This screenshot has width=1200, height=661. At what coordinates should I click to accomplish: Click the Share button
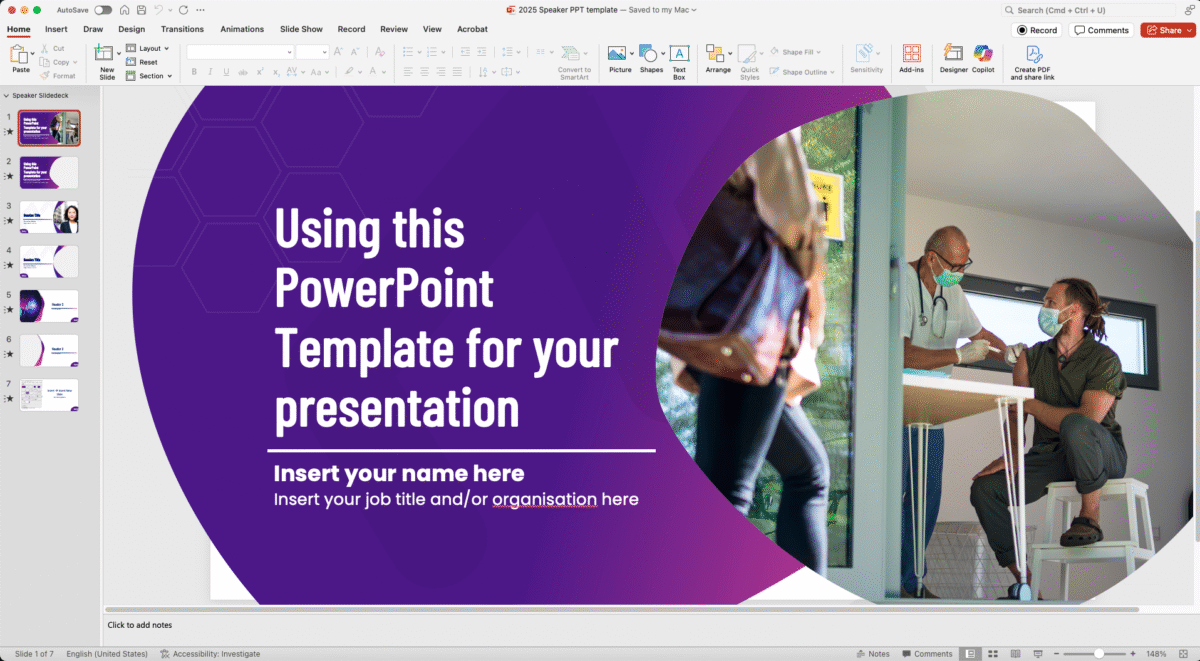(x=1164, y=30)
